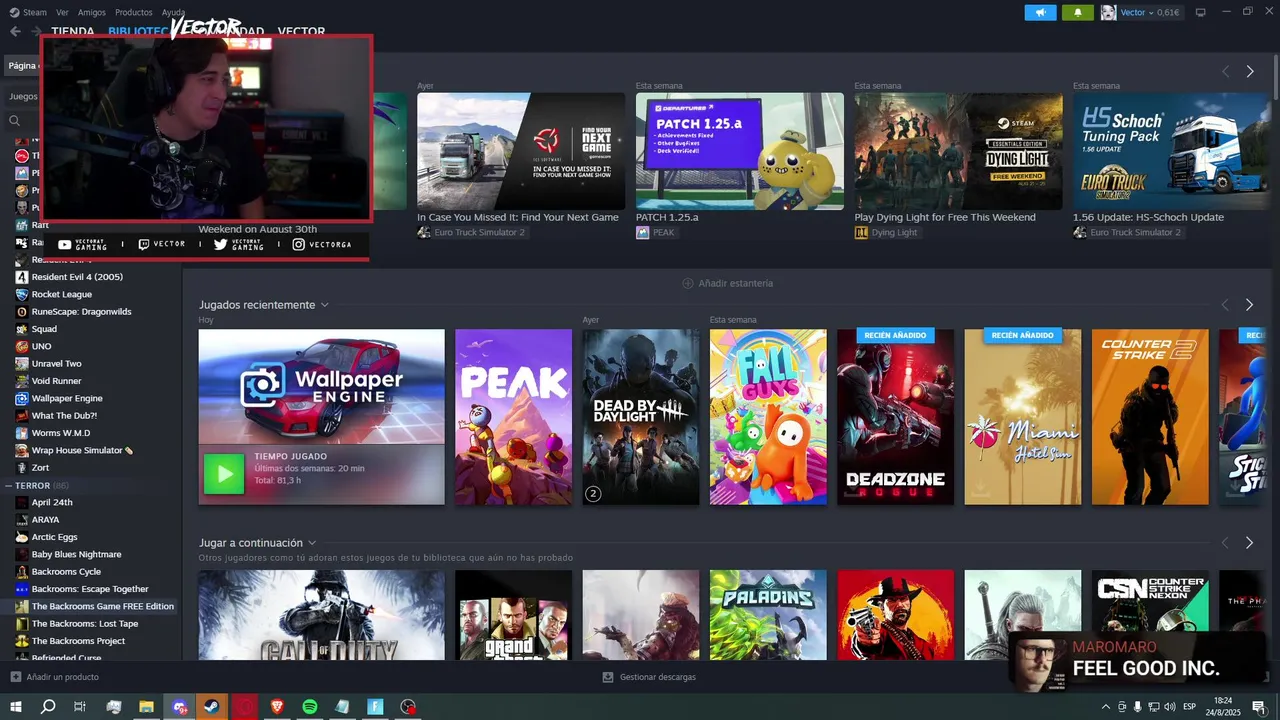Open Windows Start menu

click(x=16, y=707)
